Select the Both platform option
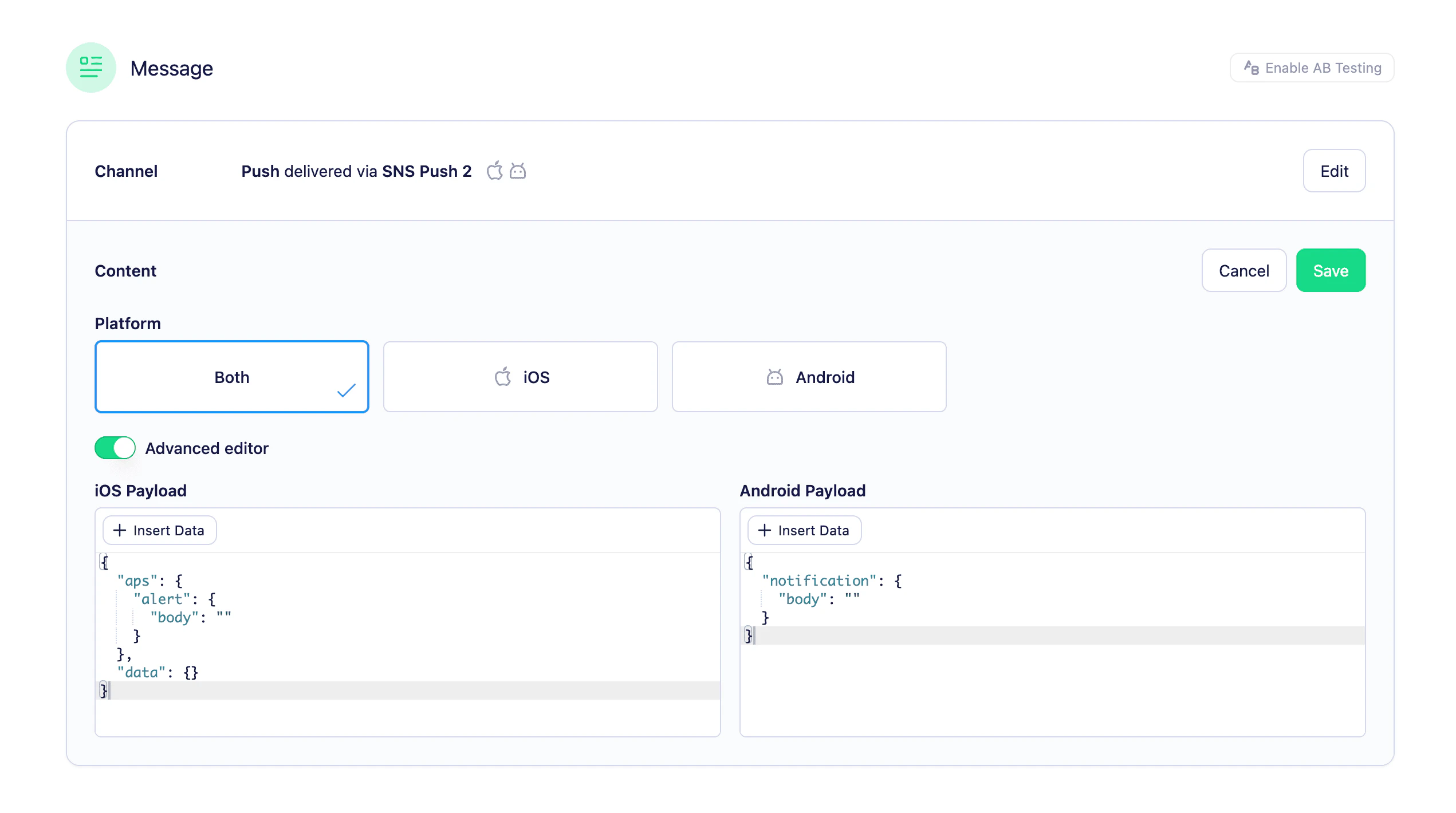This screenshot has width=1456, height=813. coord(231,377)
